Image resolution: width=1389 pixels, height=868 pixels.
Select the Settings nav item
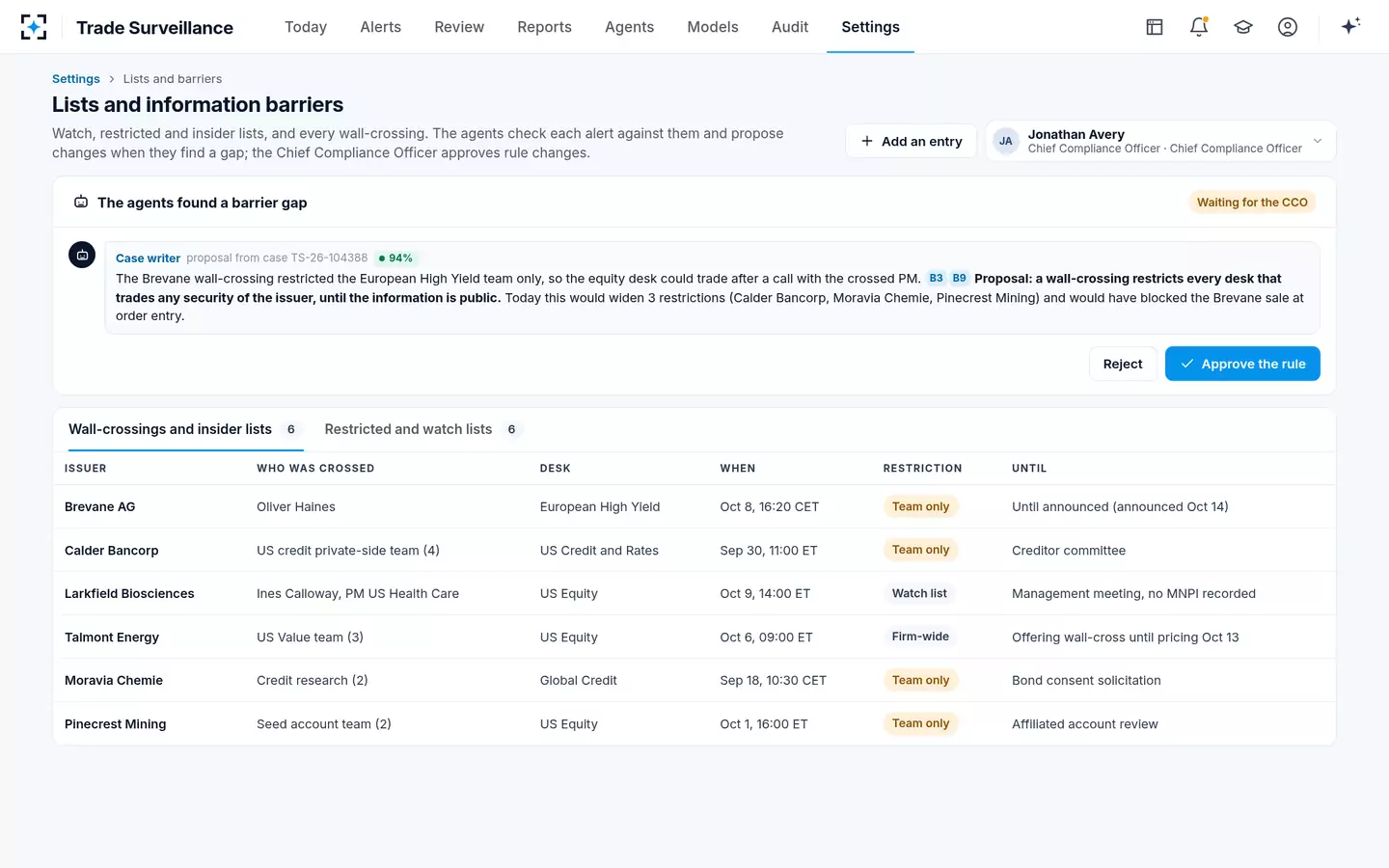[870, 27]
